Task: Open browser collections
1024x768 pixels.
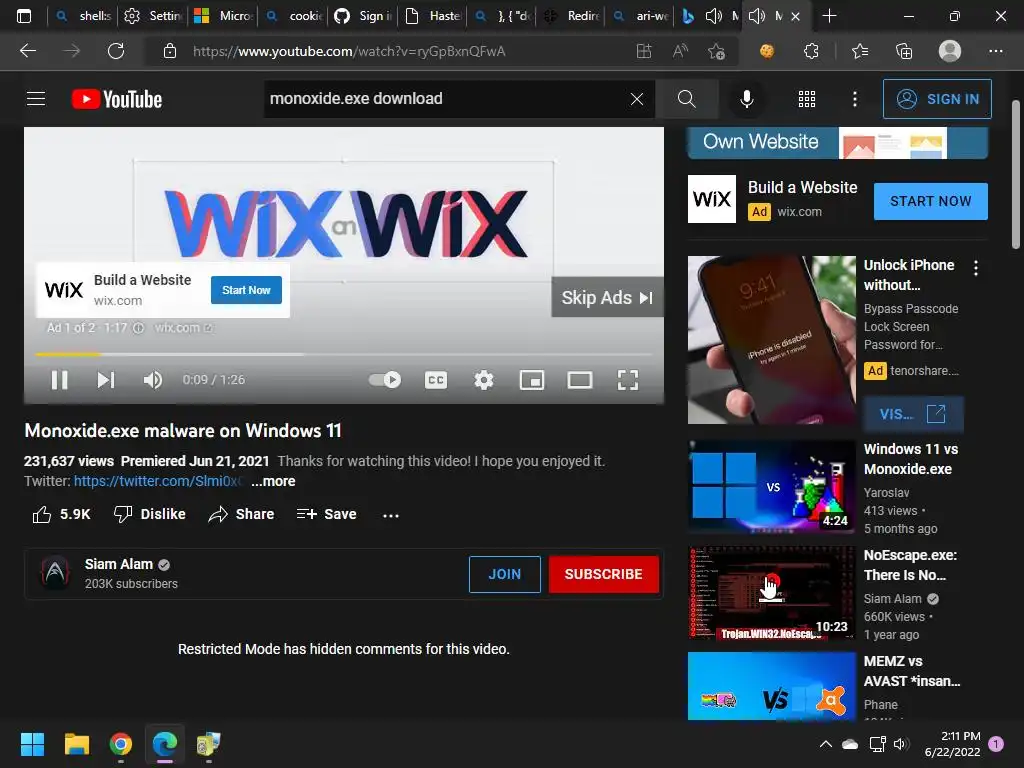Action: (904, 51)
